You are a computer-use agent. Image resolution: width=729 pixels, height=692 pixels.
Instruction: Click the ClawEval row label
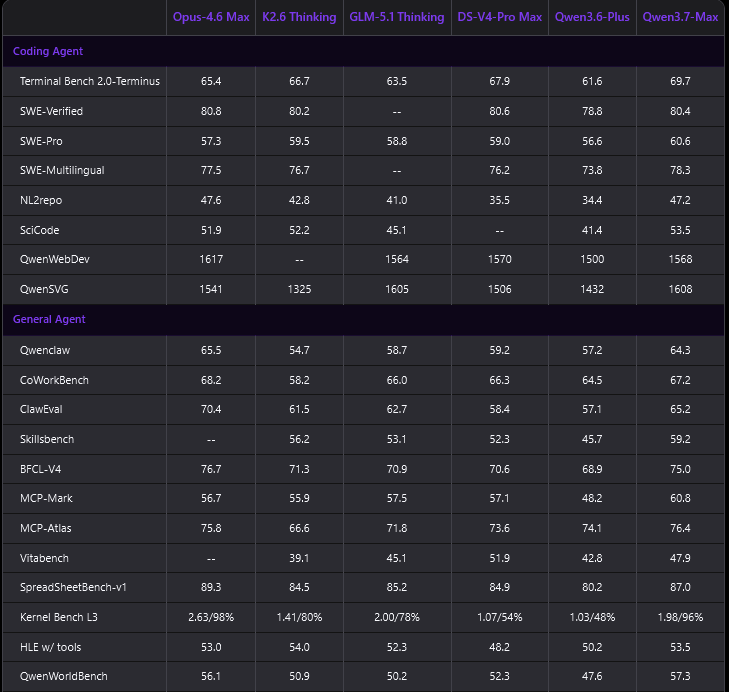click(41, 409)
